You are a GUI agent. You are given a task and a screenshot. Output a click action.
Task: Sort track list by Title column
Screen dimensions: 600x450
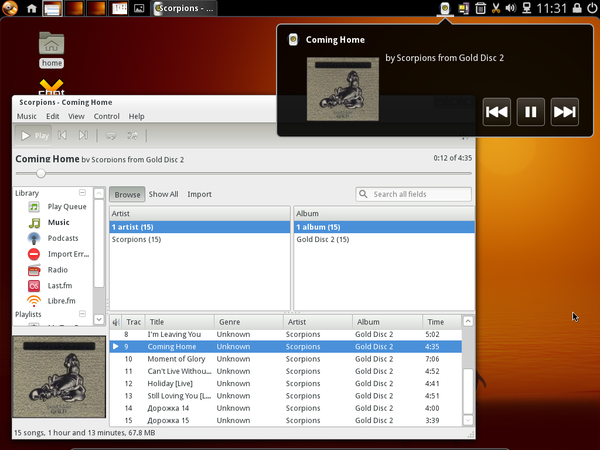coord(180,322)
